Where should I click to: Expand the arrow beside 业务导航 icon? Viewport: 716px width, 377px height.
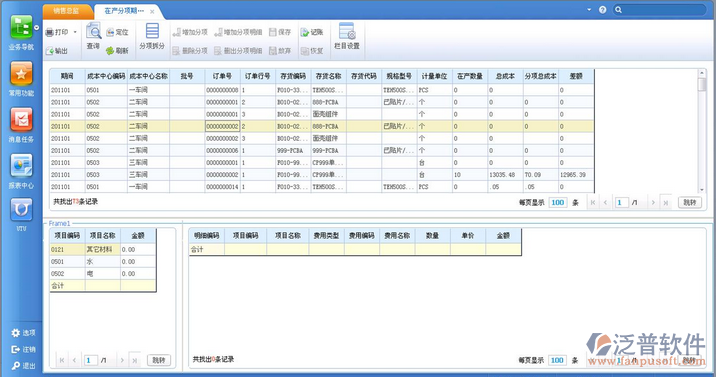(x=37, y=28)
